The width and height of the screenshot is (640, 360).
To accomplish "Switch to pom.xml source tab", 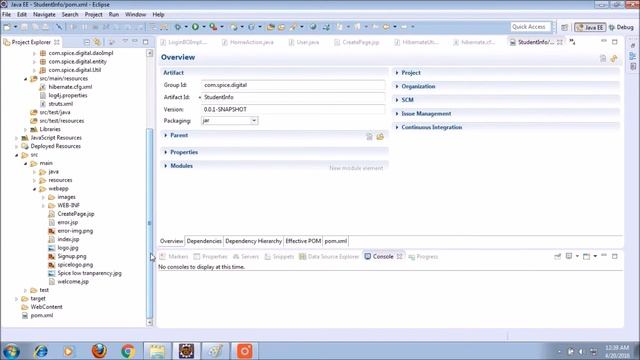I will pyautogui.click(x=336, y=241).
